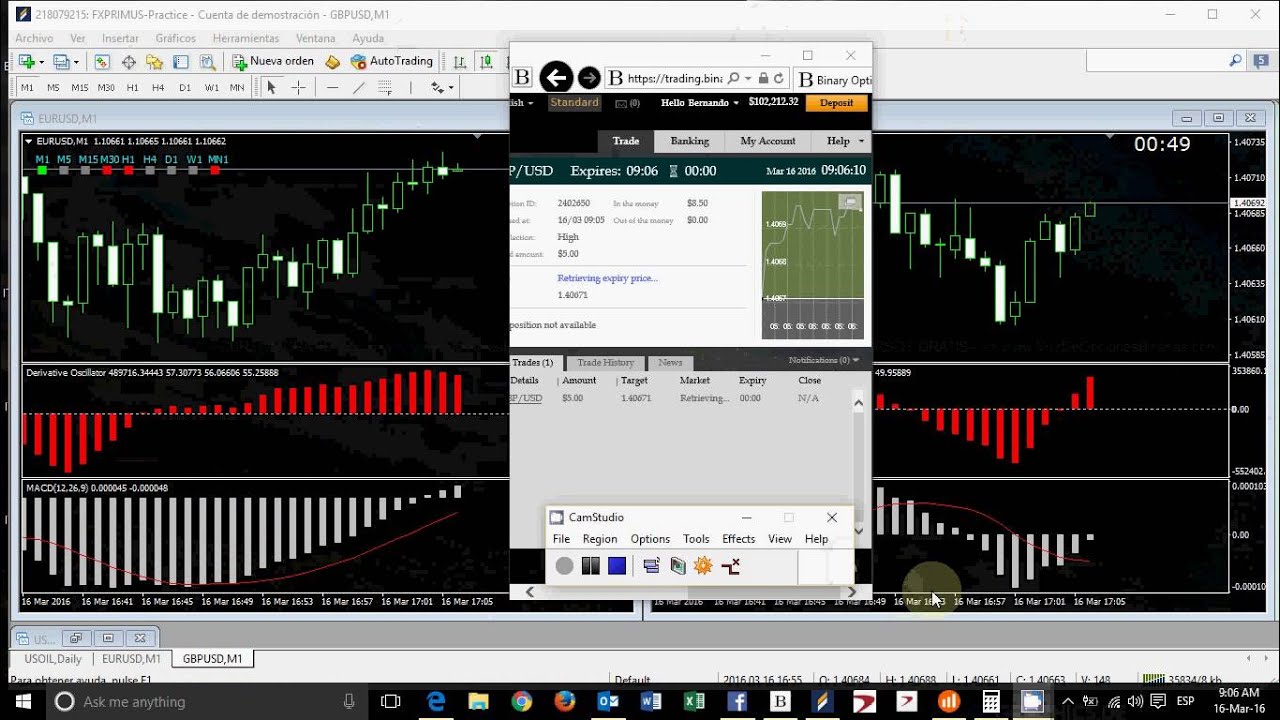This screenshot has height=720, width=1280.
Task: Click the CamStudio pause button
Action: click(x=591, y=566)
